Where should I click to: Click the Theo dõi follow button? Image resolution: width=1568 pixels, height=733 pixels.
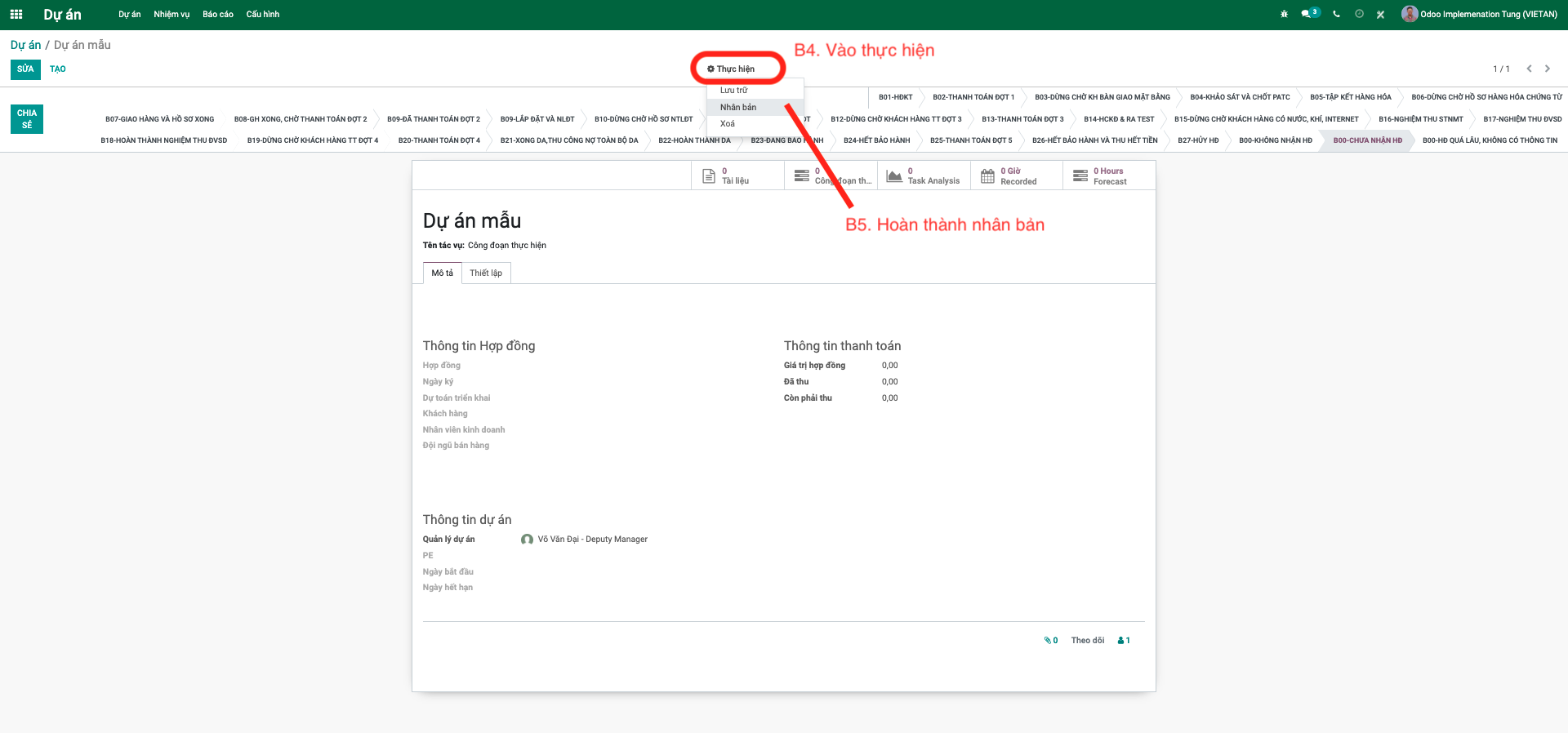tap(1087, 641)
